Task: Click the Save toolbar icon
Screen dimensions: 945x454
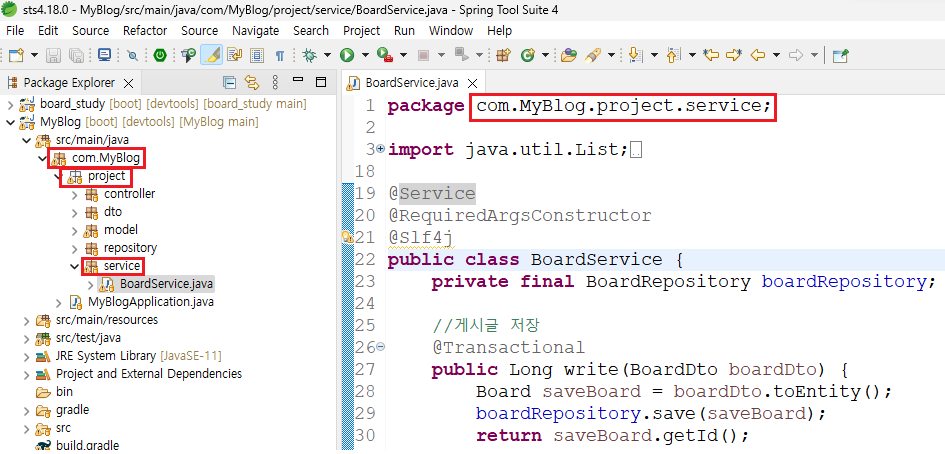Action: click(54, 55)
